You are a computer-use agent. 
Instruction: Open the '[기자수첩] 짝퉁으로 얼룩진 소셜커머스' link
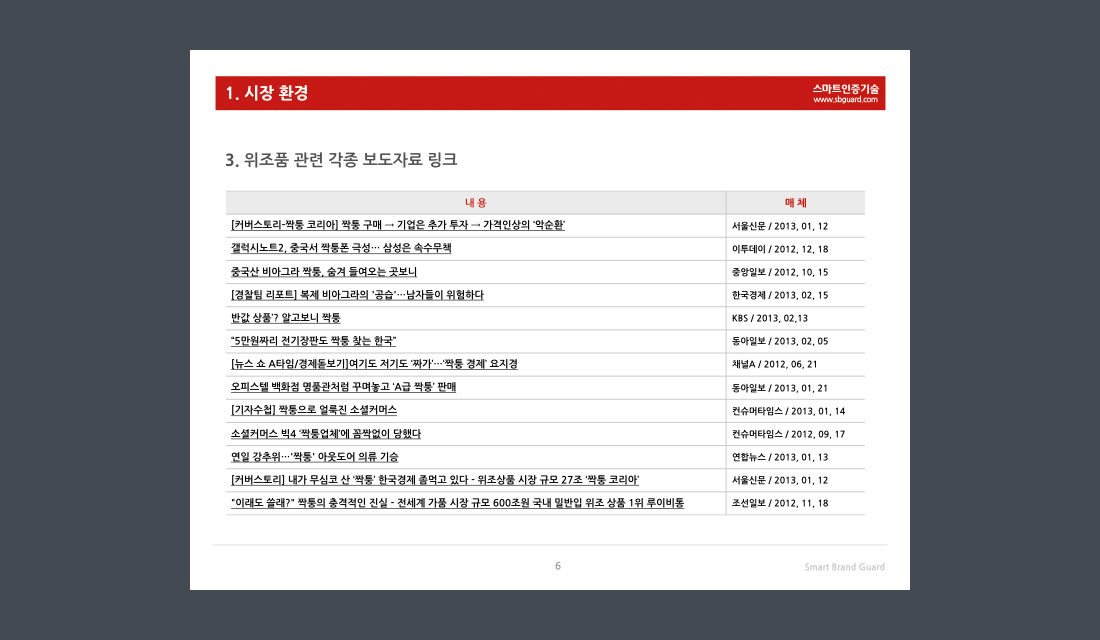tap(314, 411)
